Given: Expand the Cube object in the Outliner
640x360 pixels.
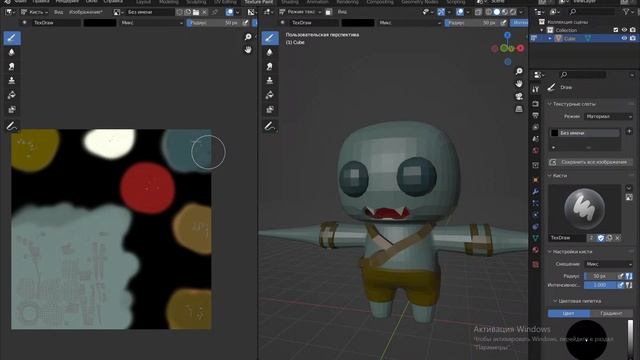Looking at the screenshot, I should 550,38.
